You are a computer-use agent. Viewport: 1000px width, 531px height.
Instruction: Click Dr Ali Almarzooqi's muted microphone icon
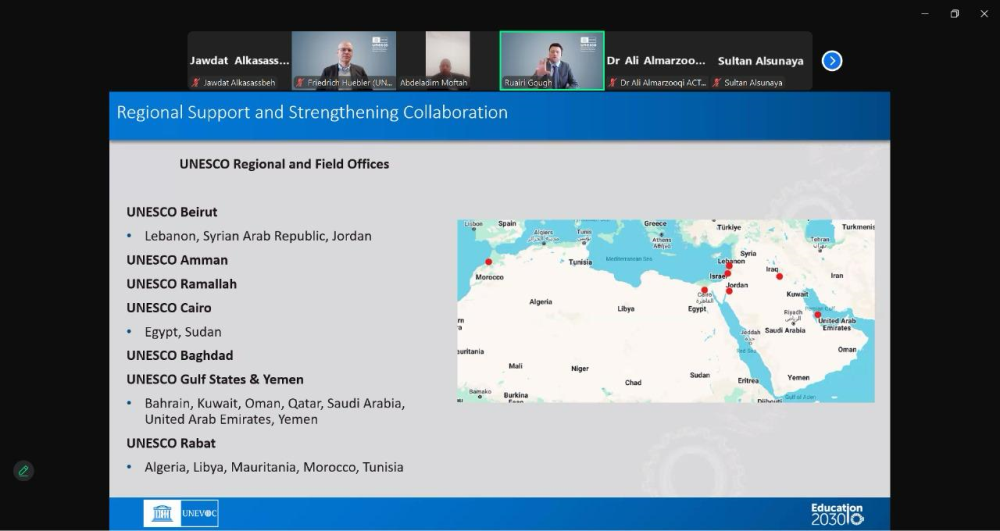(x=613, y=83)
